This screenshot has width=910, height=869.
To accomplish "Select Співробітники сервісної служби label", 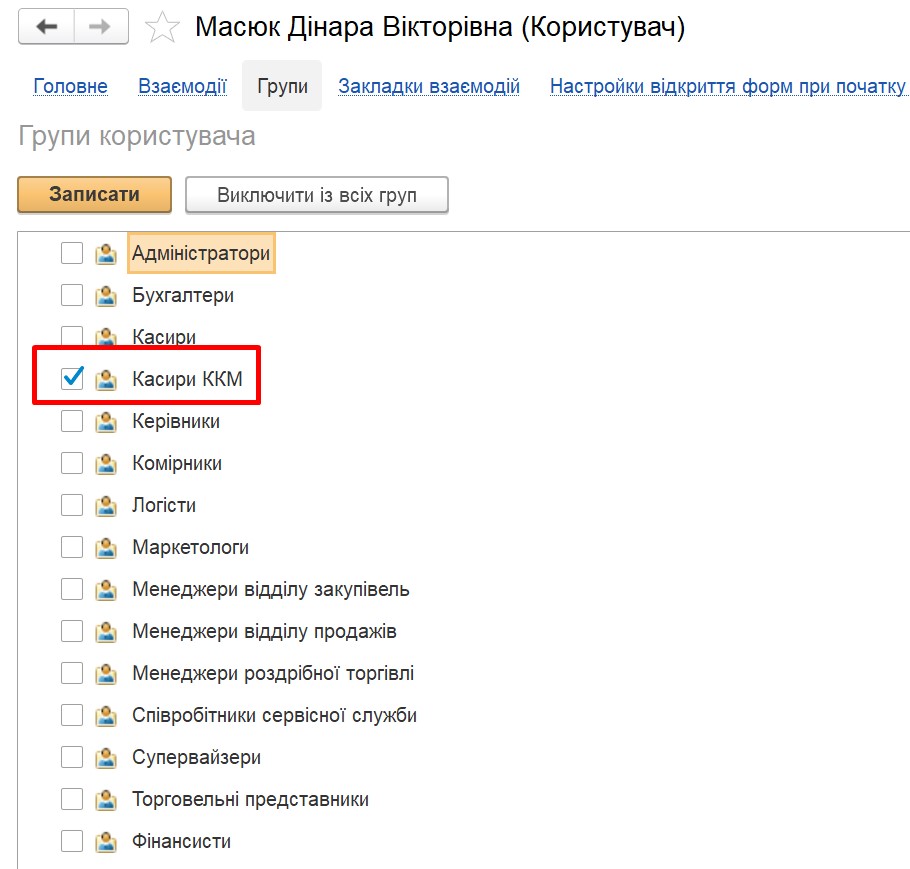I will tap(274, 715).
